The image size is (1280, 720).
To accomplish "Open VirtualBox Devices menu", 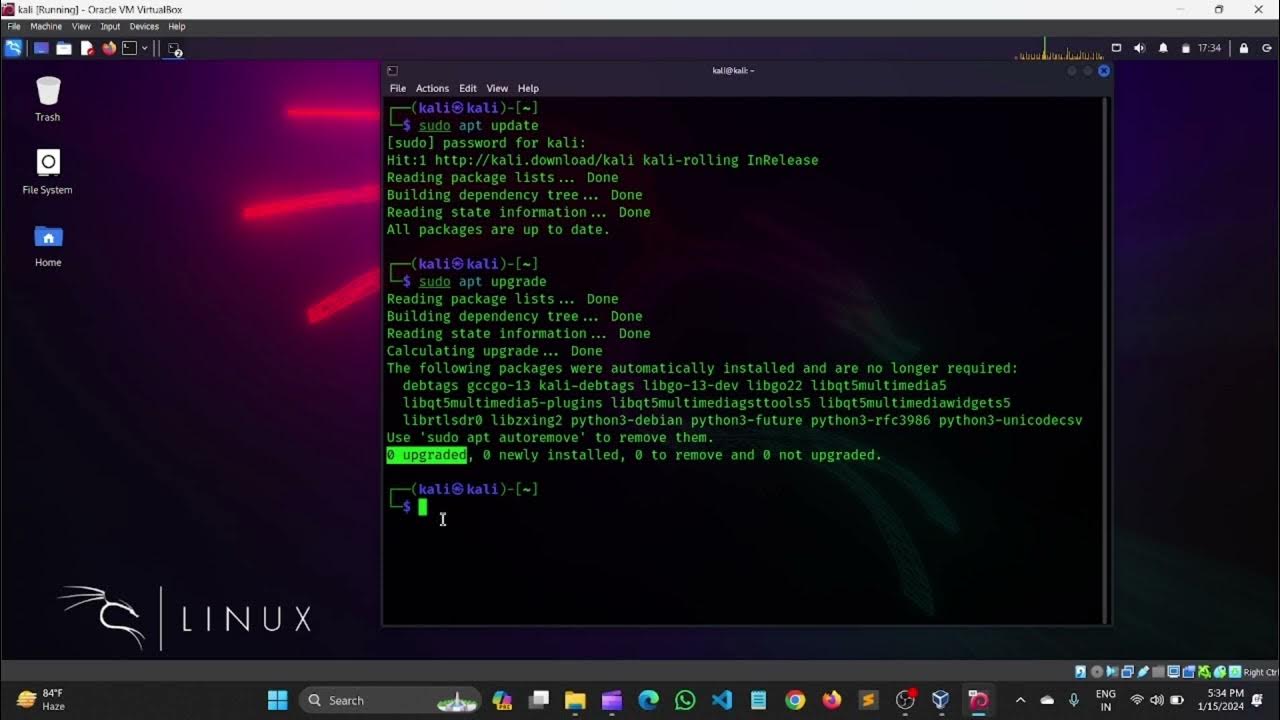I will [x=144, y=27].
